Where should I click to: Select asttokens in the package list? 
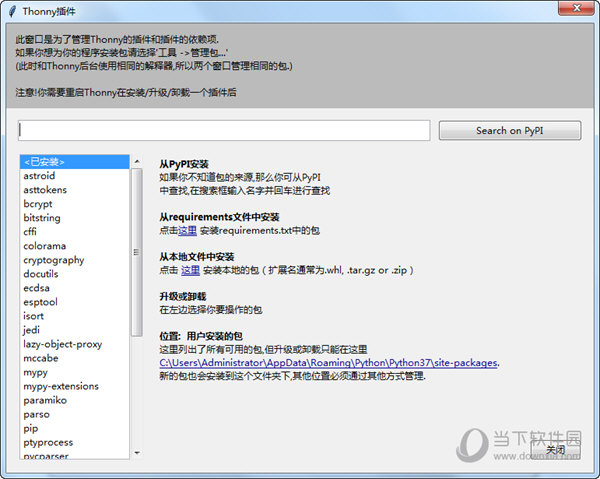[x=74, y=190]
